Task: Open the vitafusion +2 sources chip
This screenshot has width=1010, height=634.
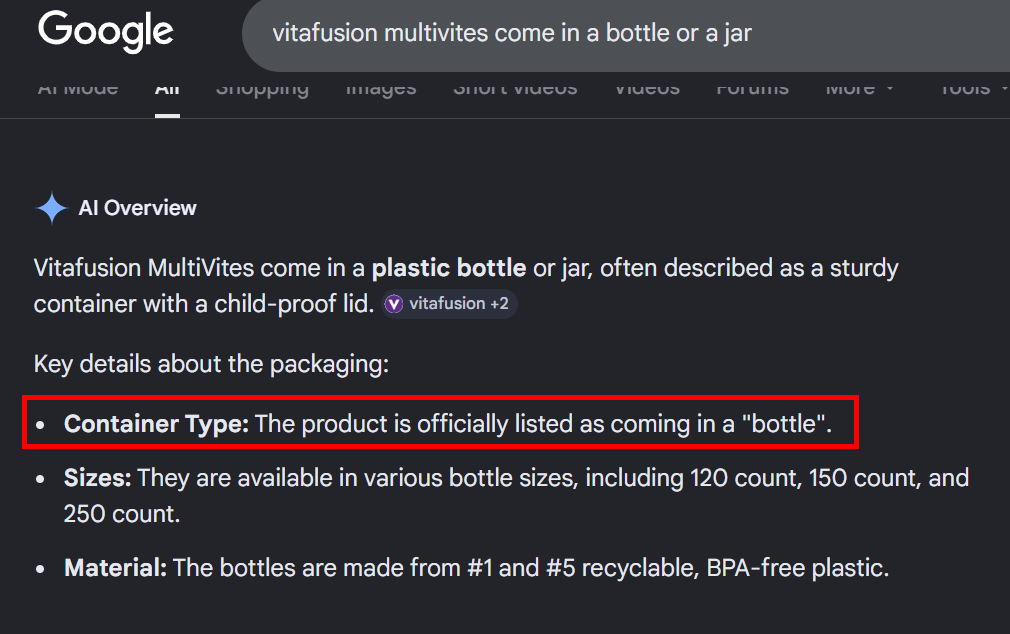Action: click(450, 304)
